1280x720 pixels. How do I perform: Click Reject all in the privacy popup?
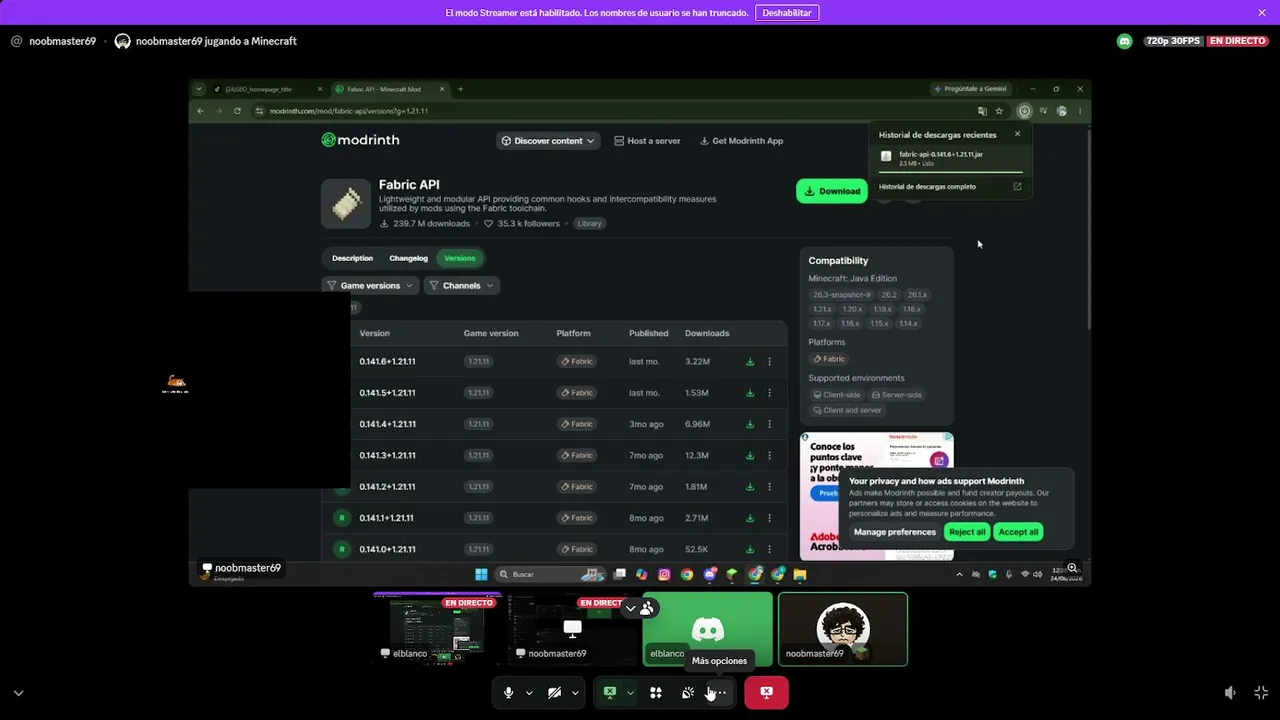[x=967, y=532]
